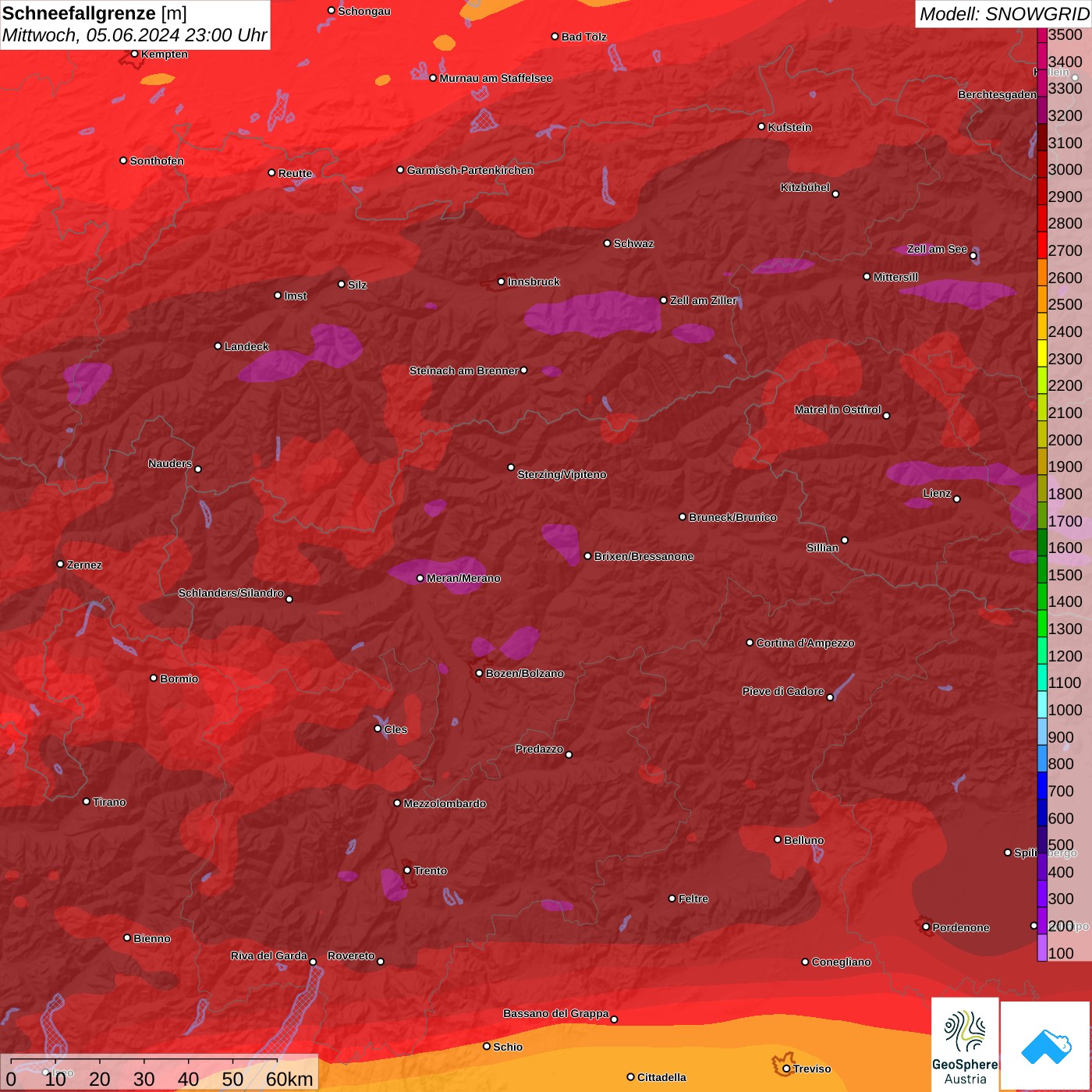The image size is (1092, 1092).
Task: Click the 'Brixen/Bressanone' label
Action: [643, 556]
